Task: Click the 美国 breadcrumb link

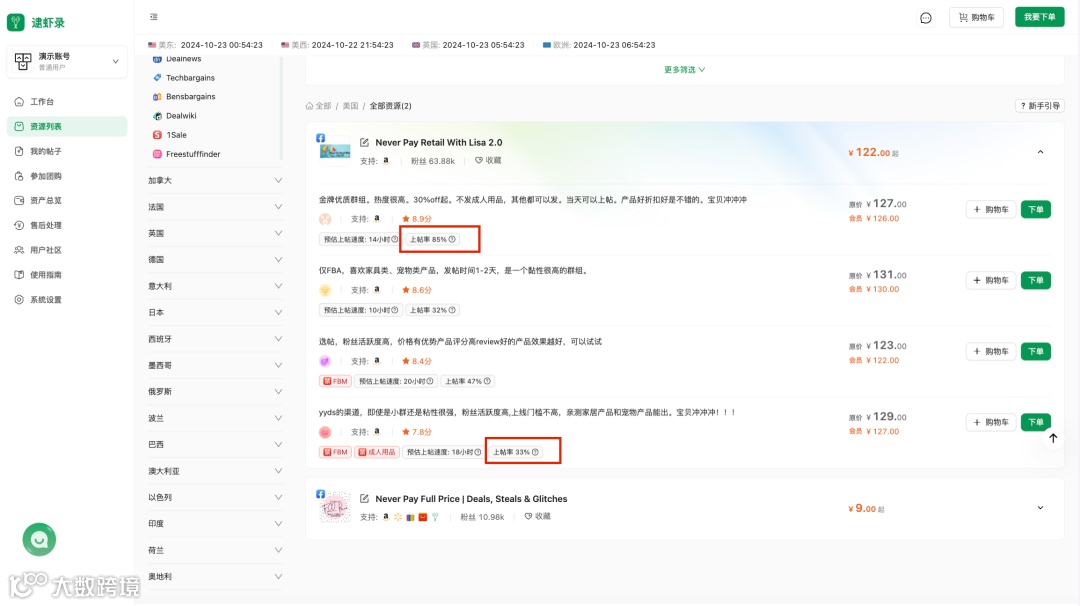Action: point(351,106)
